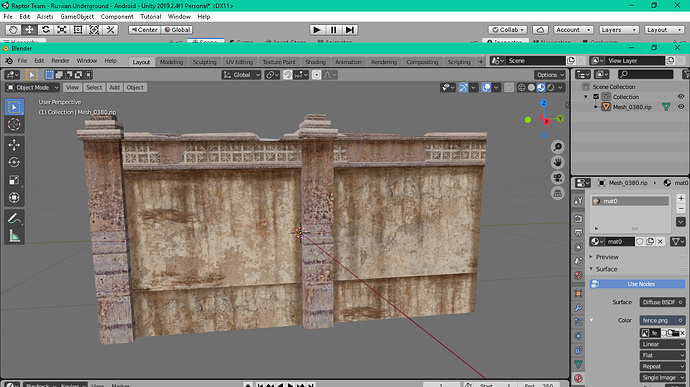
Task: Select the Unity Rect tool
Action: point(78,29)
